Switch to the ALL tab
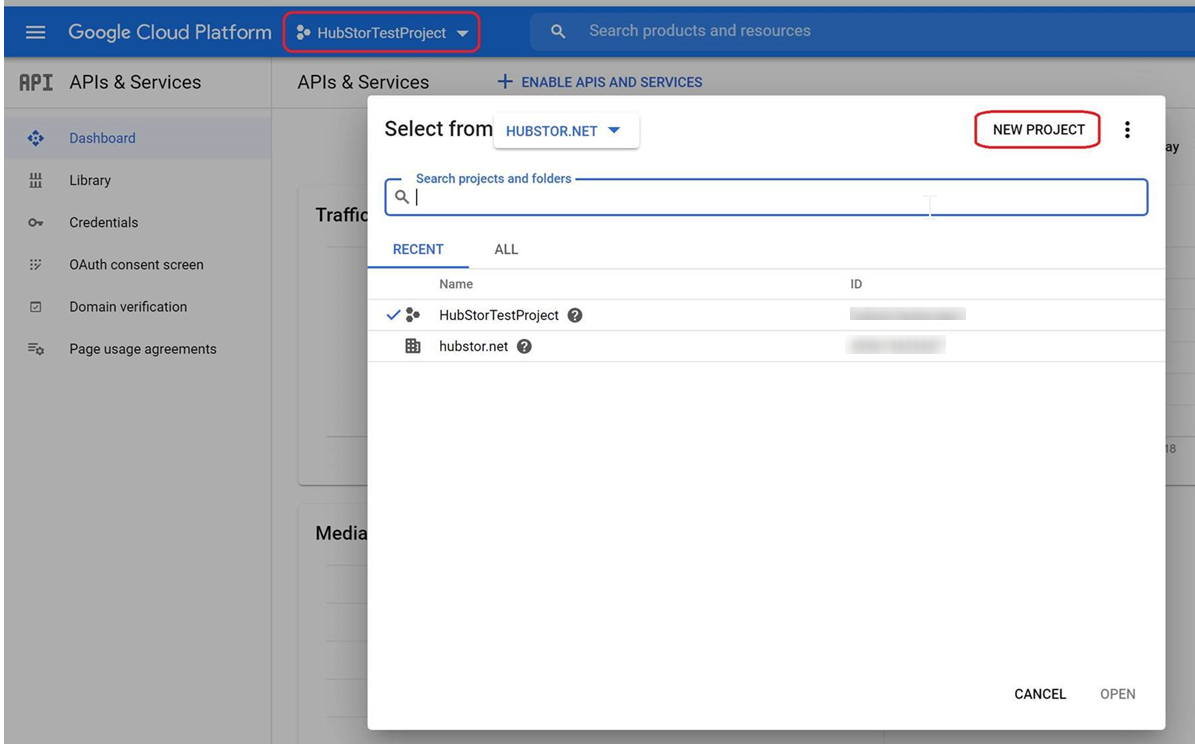Screen dimensions: 1195x744 (x=506, y=250)
